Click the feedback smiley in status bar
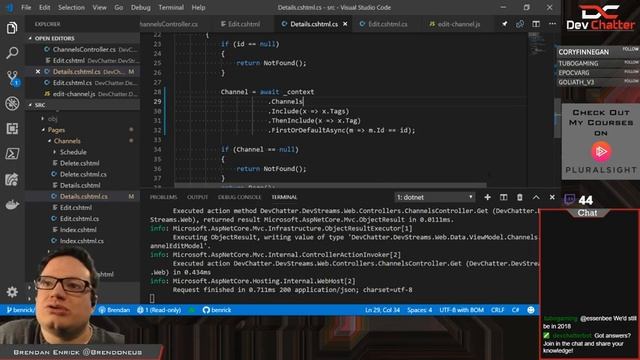640x360 pixels. coord(531,310)
